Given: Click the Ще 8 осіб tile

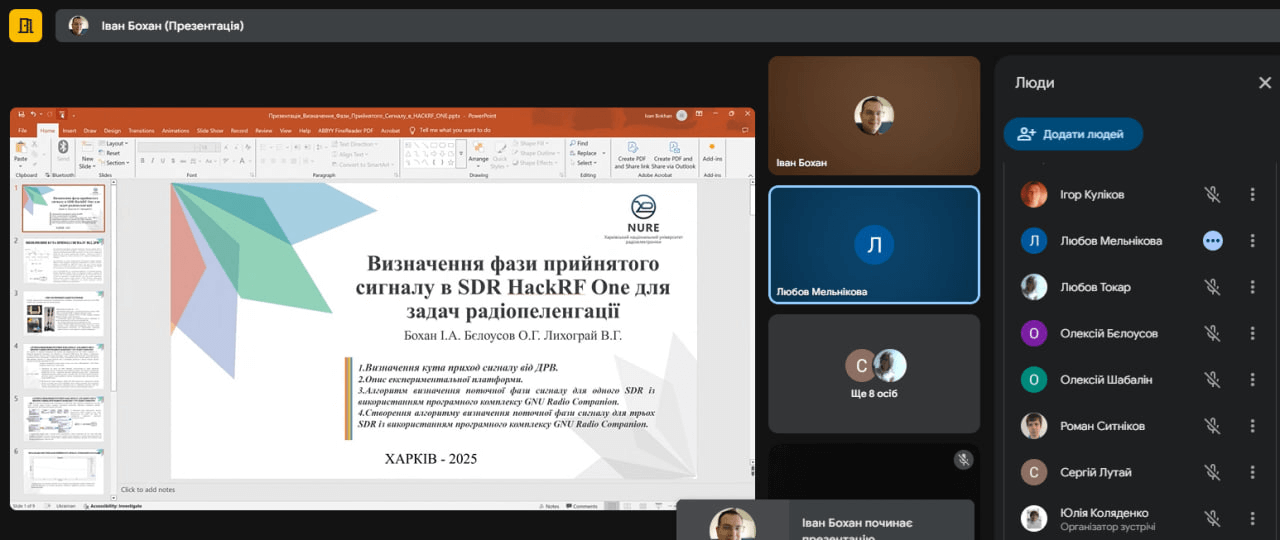Looking at the screenshot, I should coord(873,374).
